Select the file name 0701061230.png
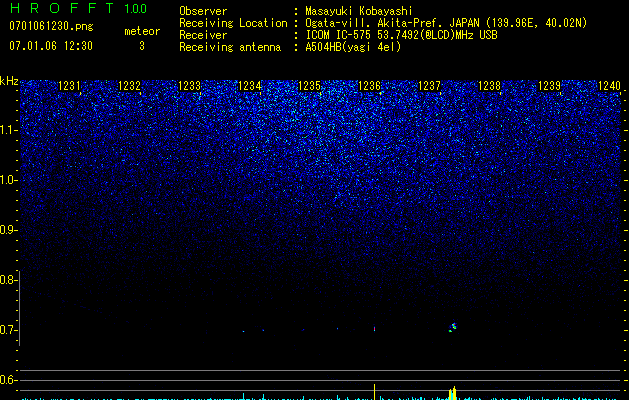Image resolution: width=629 pixels, height=400 pixels. (51, 27)
